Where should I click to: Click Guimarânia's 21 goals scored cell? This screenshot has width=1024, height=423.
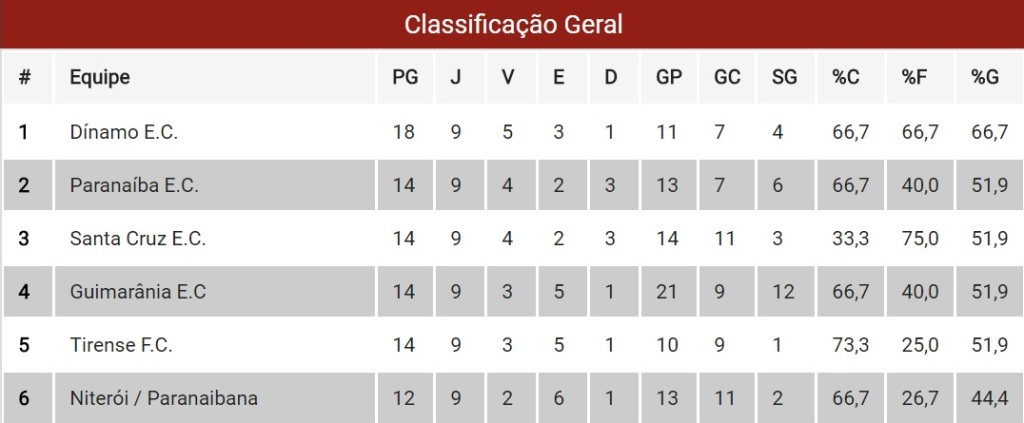click(x=668, y=292)
